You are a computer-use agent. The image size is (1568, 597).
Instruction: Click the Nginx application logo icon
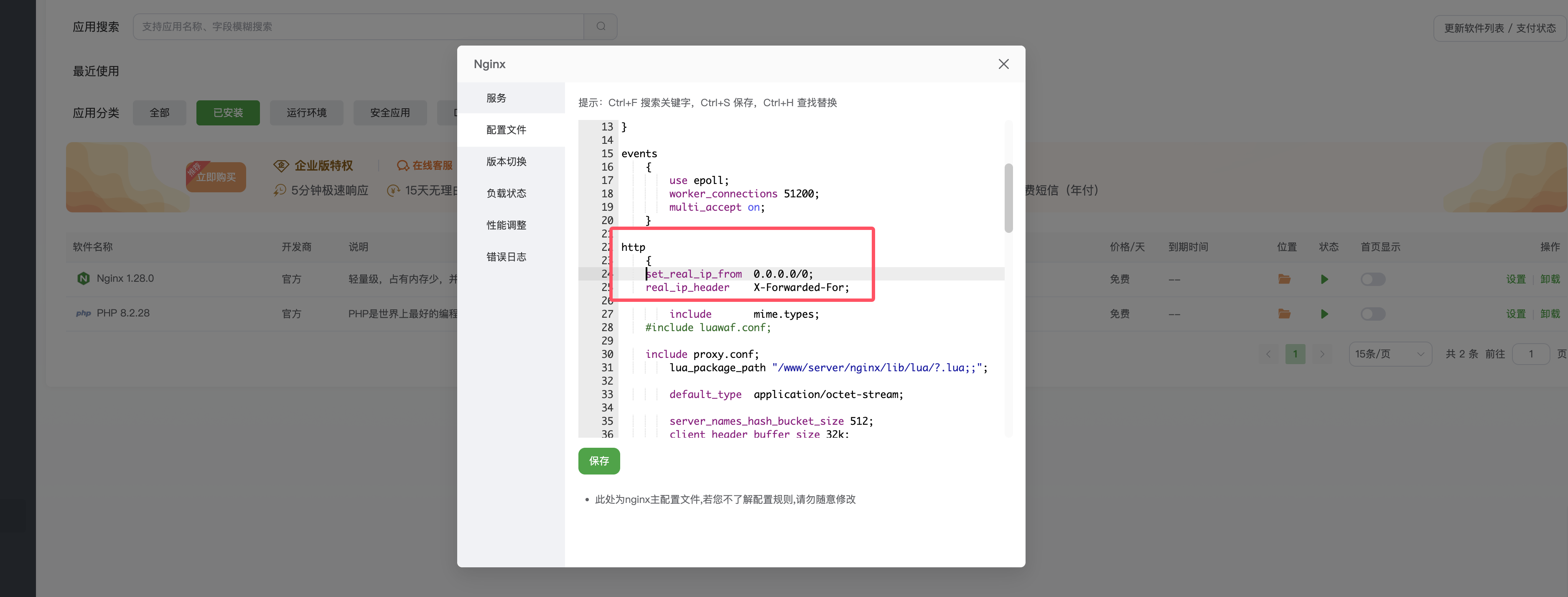tap(84, 278)
